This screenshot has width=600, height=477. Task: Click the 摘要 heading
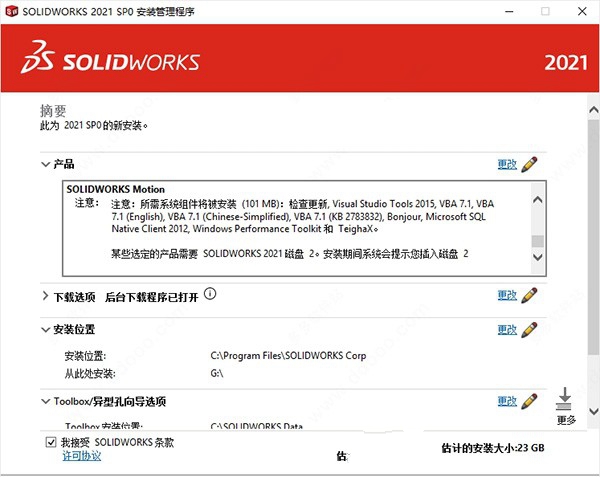point(53,111)
